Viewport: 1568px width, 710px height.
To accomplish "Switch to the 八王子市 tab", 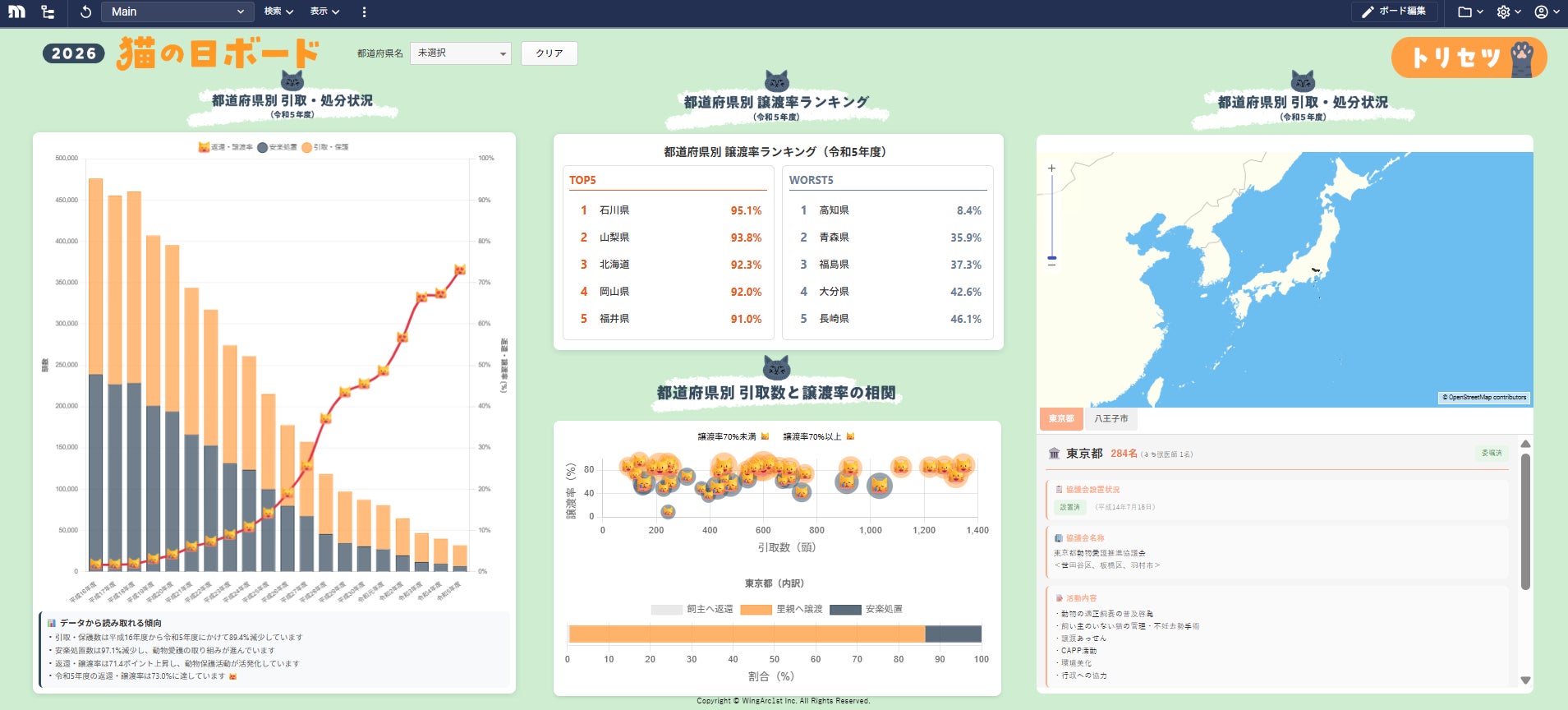I will pos(1111,418).
